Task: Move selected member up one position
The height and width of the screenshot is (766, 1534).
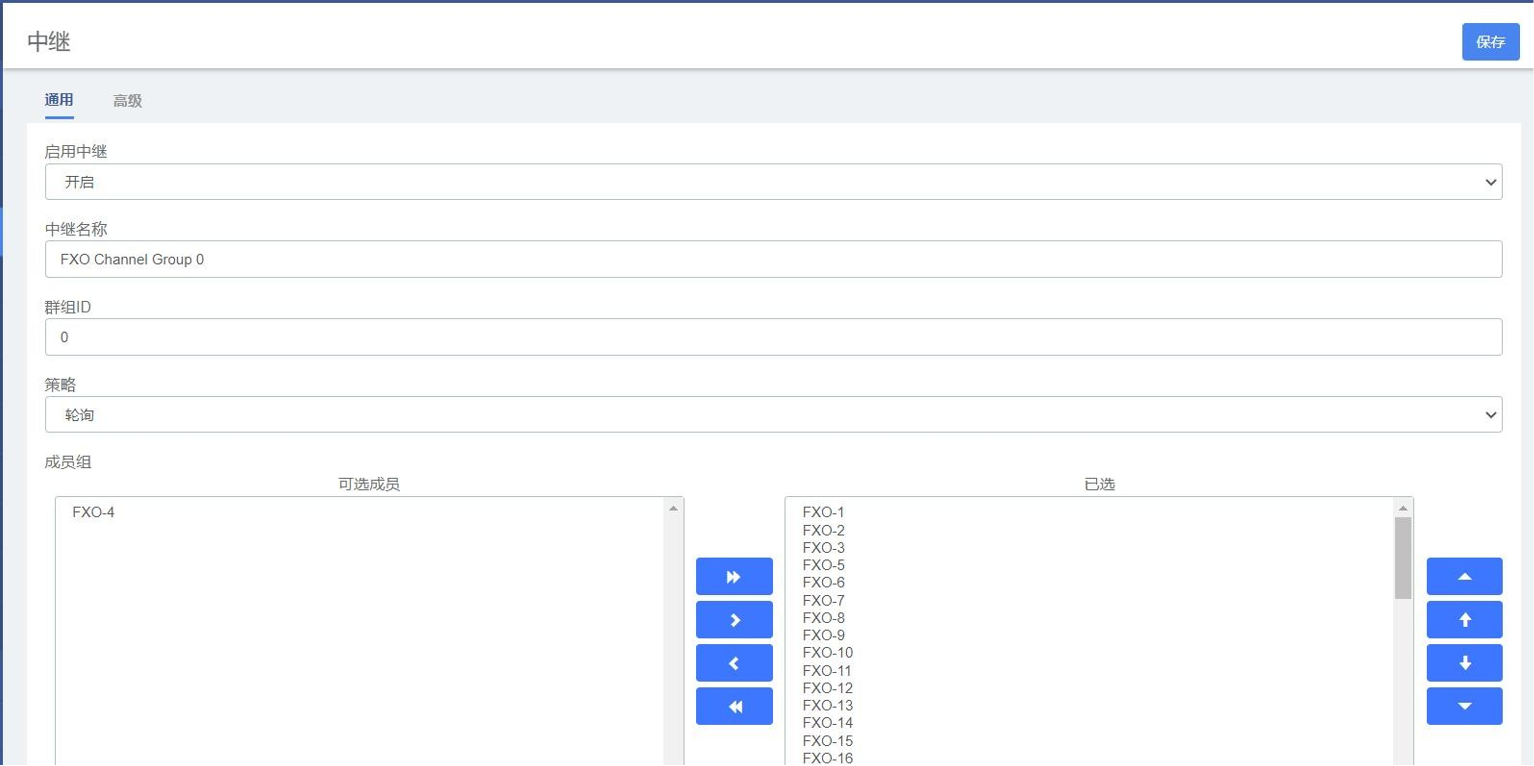Action: click(x=1464, y=620)
